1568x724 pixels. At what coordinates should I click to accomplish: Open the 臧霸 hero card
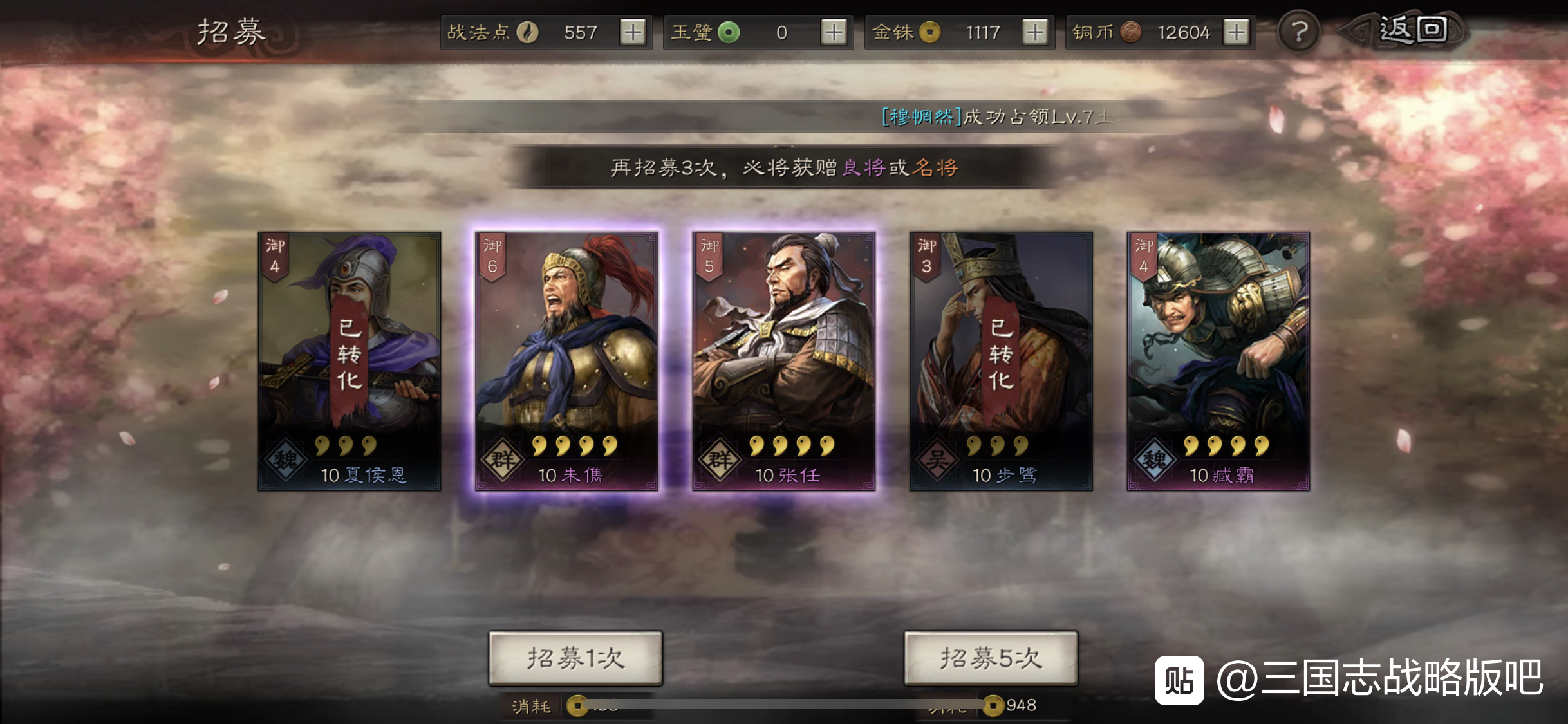click(x=1218, y=362)
